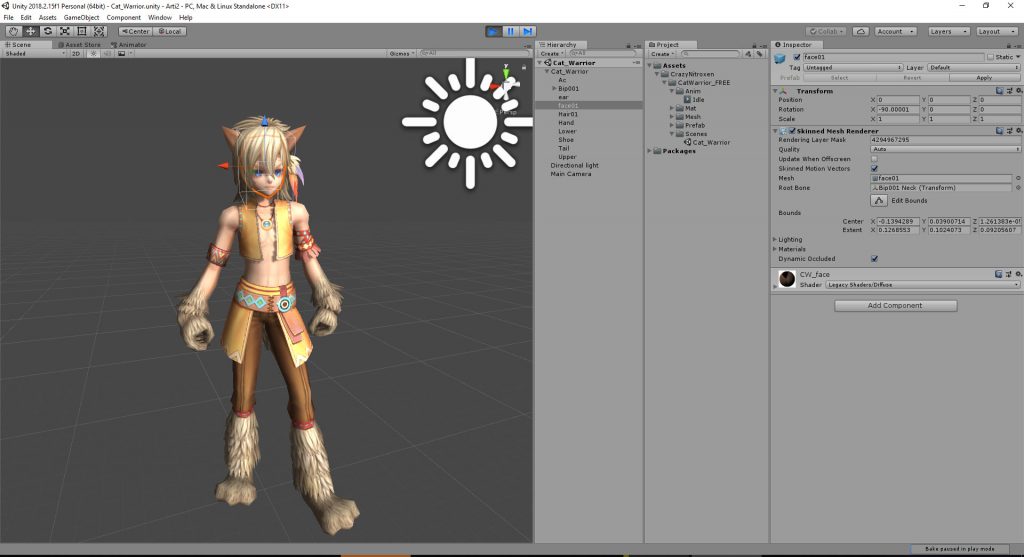Open the Tag dropdown
Viewport: 1024px width, 557px height.
(x=852, y=67)
